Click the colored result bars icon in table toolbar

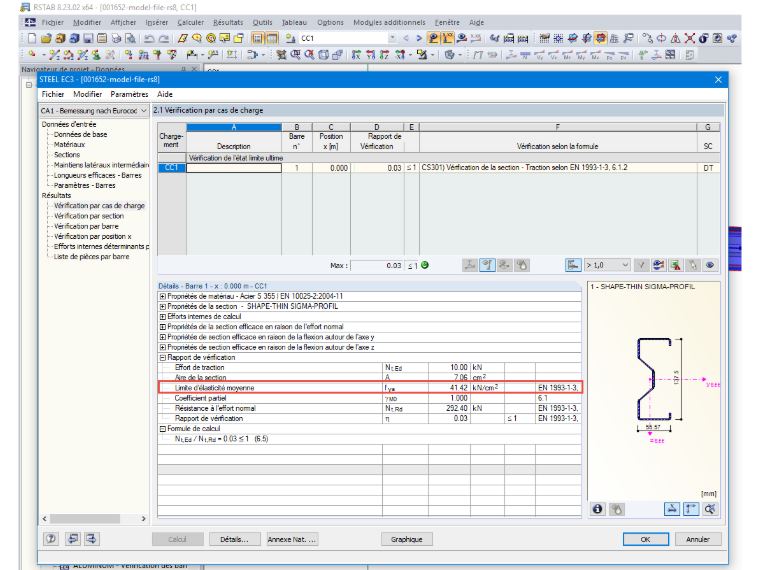point(658,265)
